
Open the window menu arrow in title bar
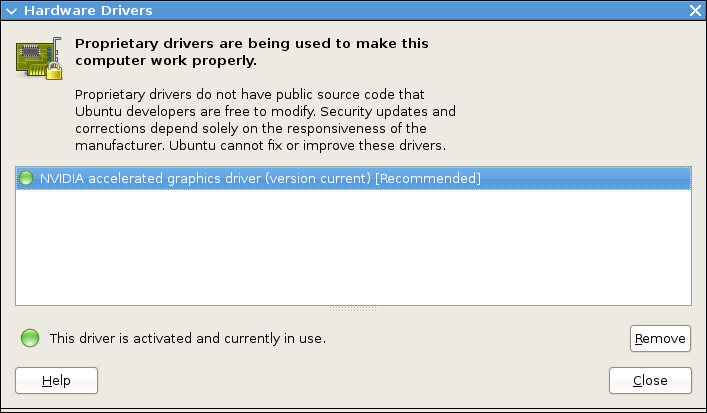[10, 10]
